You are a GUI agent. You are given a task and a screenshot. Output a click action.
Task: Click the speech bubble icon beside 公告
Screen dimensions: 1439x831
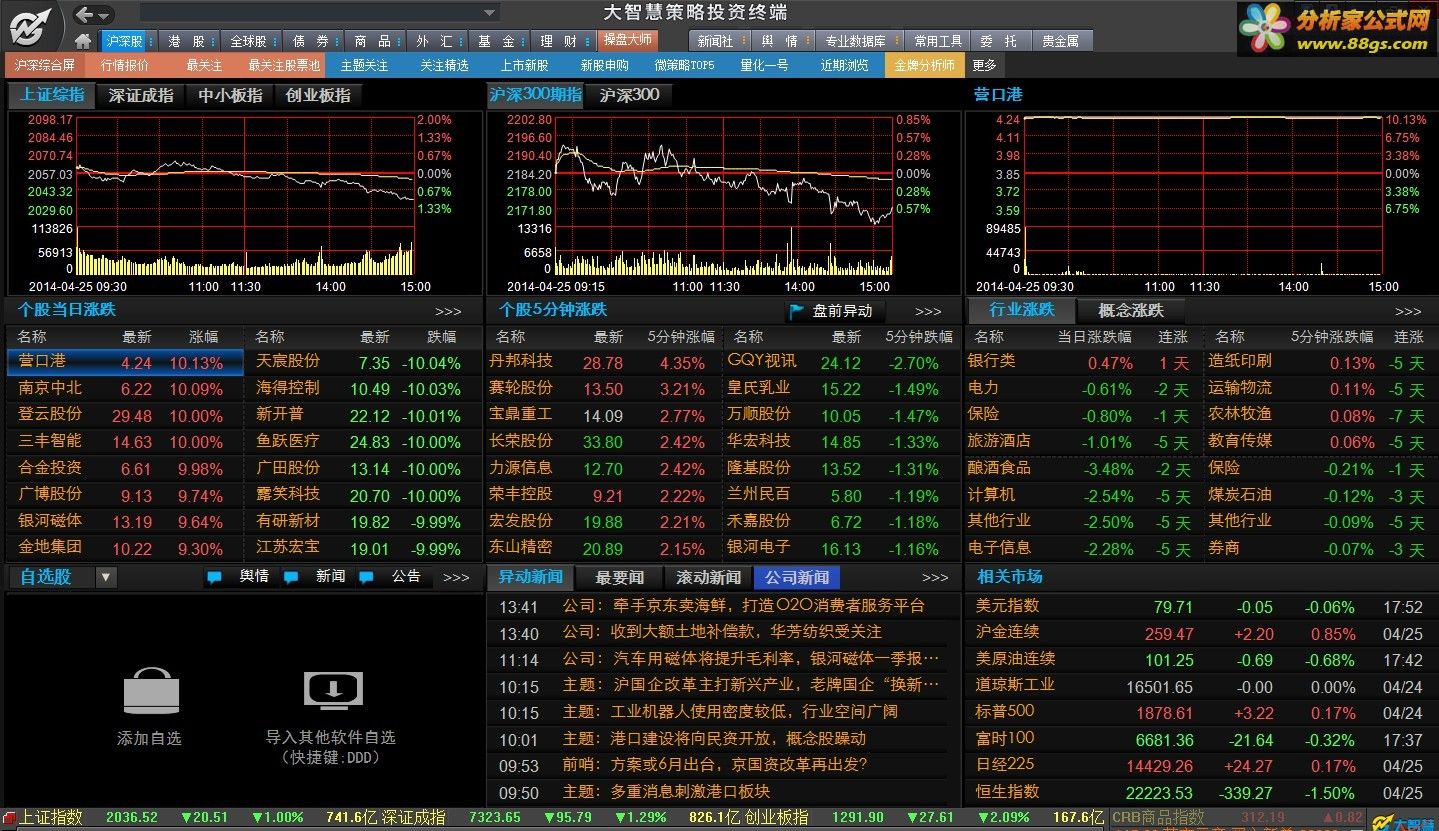click(x=366, y=577)
